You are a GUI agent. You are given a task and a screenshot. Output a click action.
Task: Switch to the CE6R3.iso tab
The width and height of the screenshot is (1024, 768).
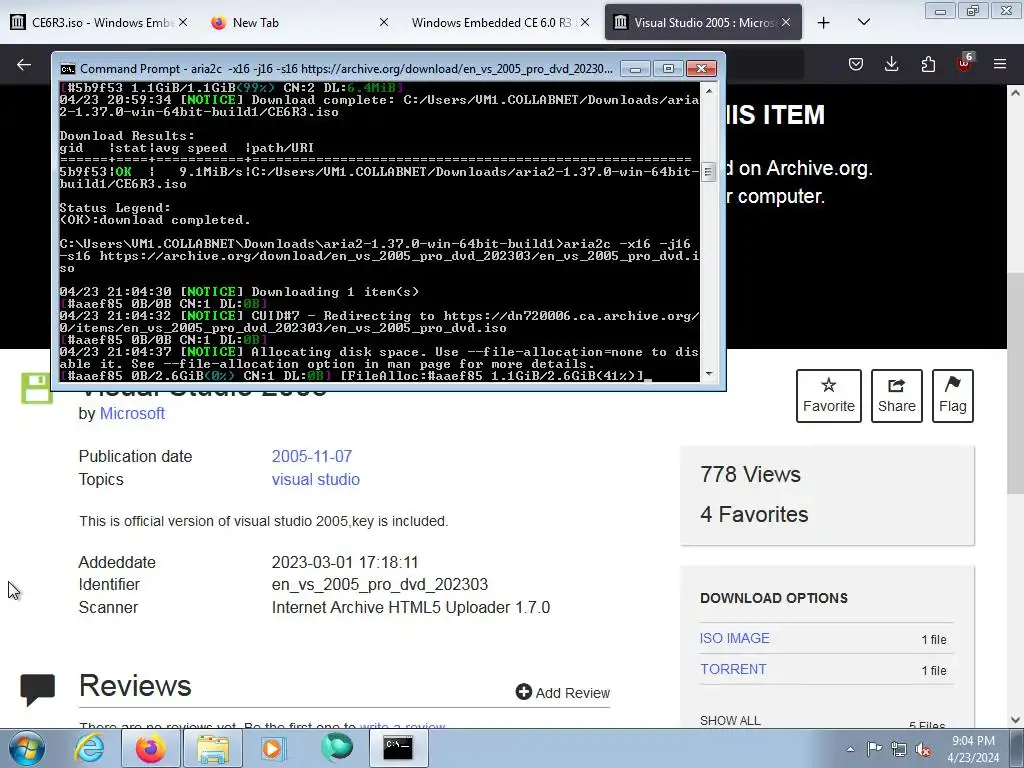point(98,22)
